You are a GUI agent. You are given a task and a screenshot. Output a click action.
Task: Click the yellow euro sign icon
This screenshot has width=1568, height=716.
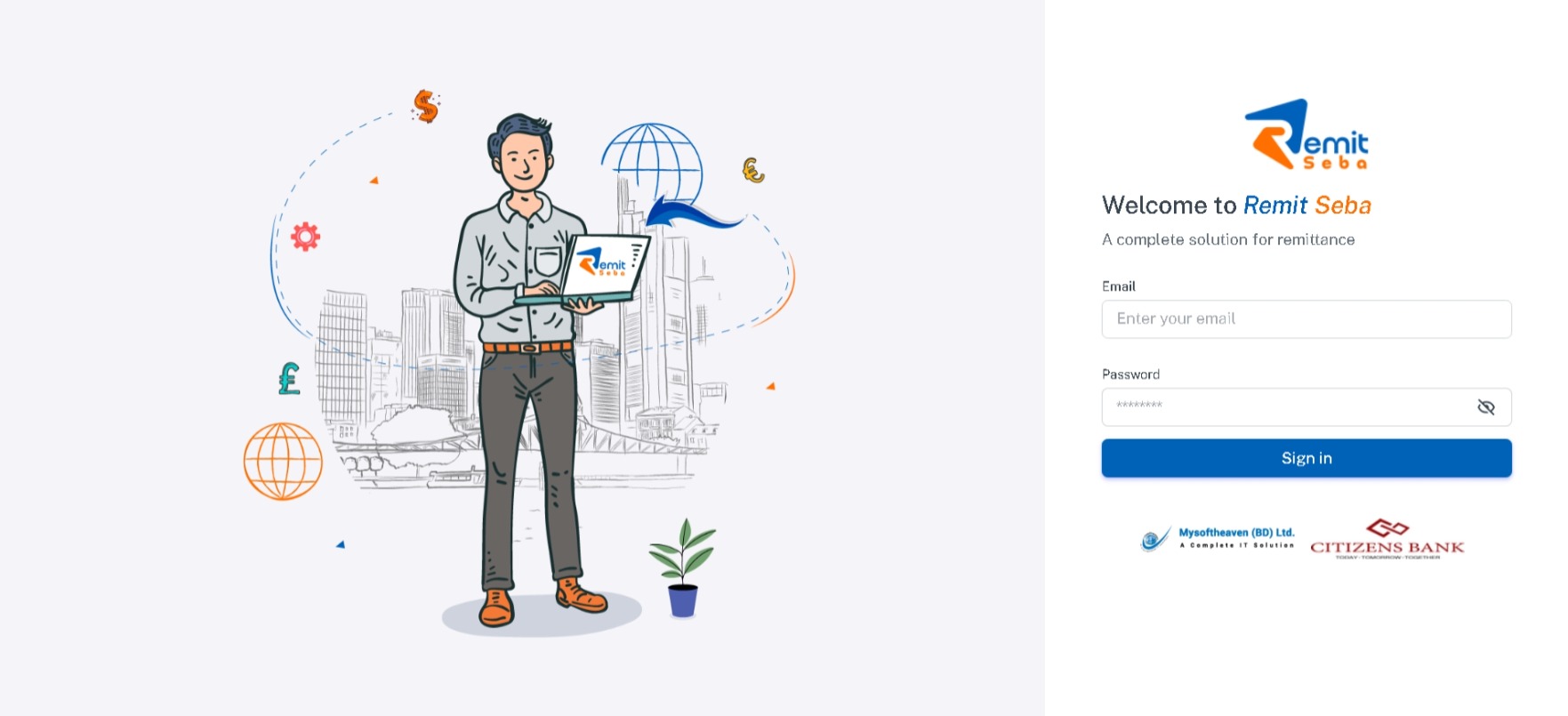pos(753,170)
